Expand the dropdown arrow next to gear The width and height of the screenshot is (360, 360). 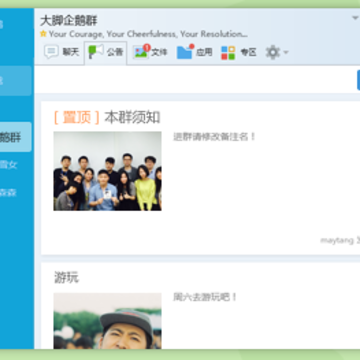coord(286,52)
